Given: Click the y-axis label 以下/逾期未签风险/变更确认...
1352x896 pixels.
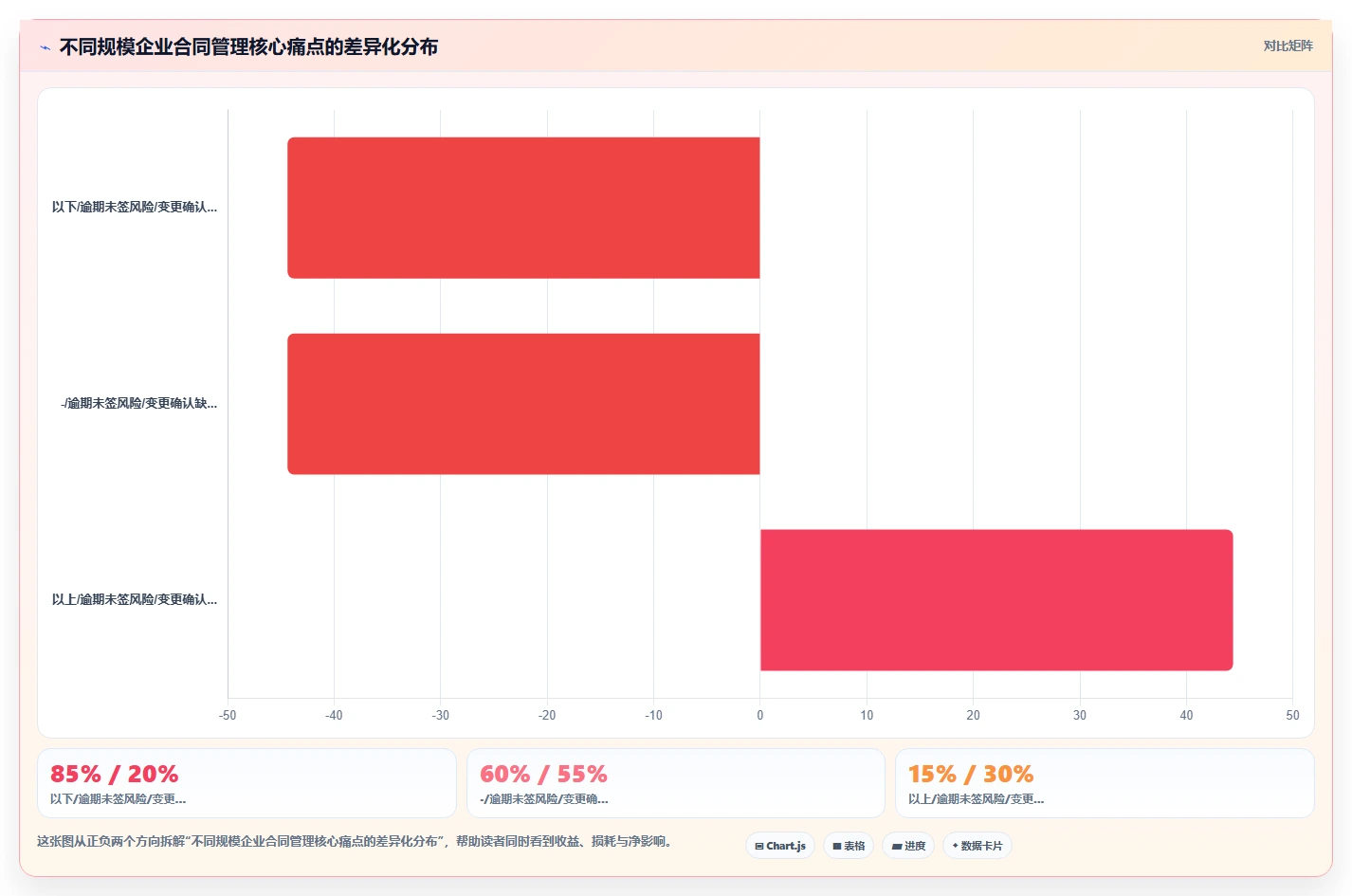Looking at the screenshot, I should click(135, 207).
